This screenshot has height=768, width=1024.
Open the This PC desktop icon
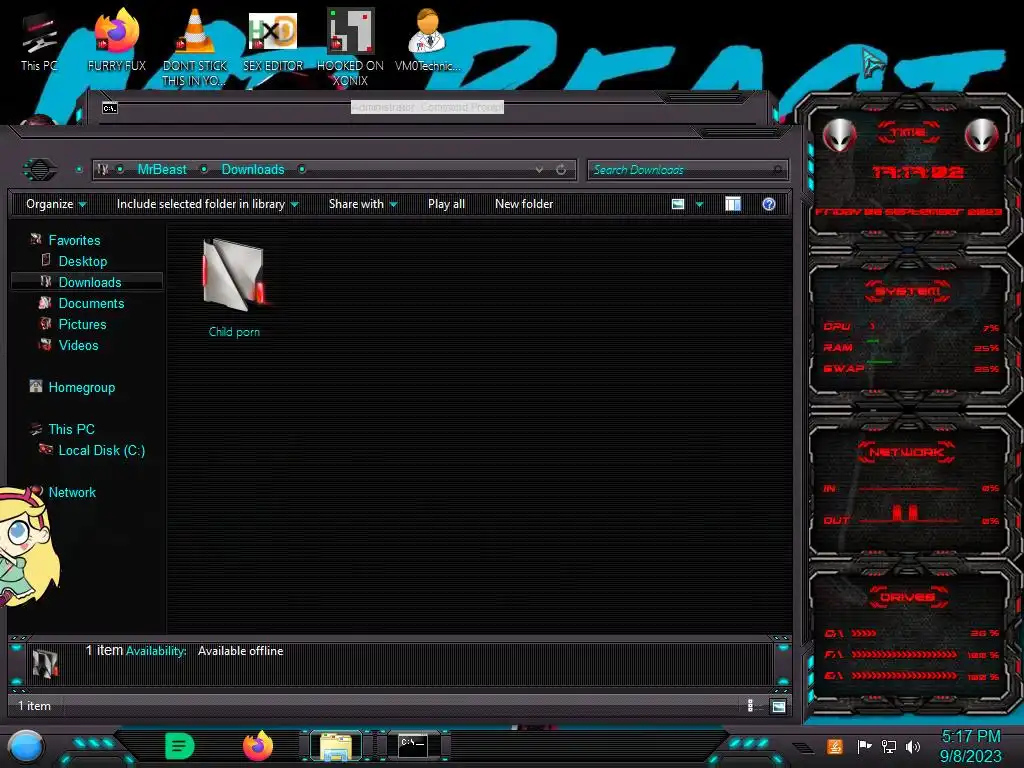point(39,42)
